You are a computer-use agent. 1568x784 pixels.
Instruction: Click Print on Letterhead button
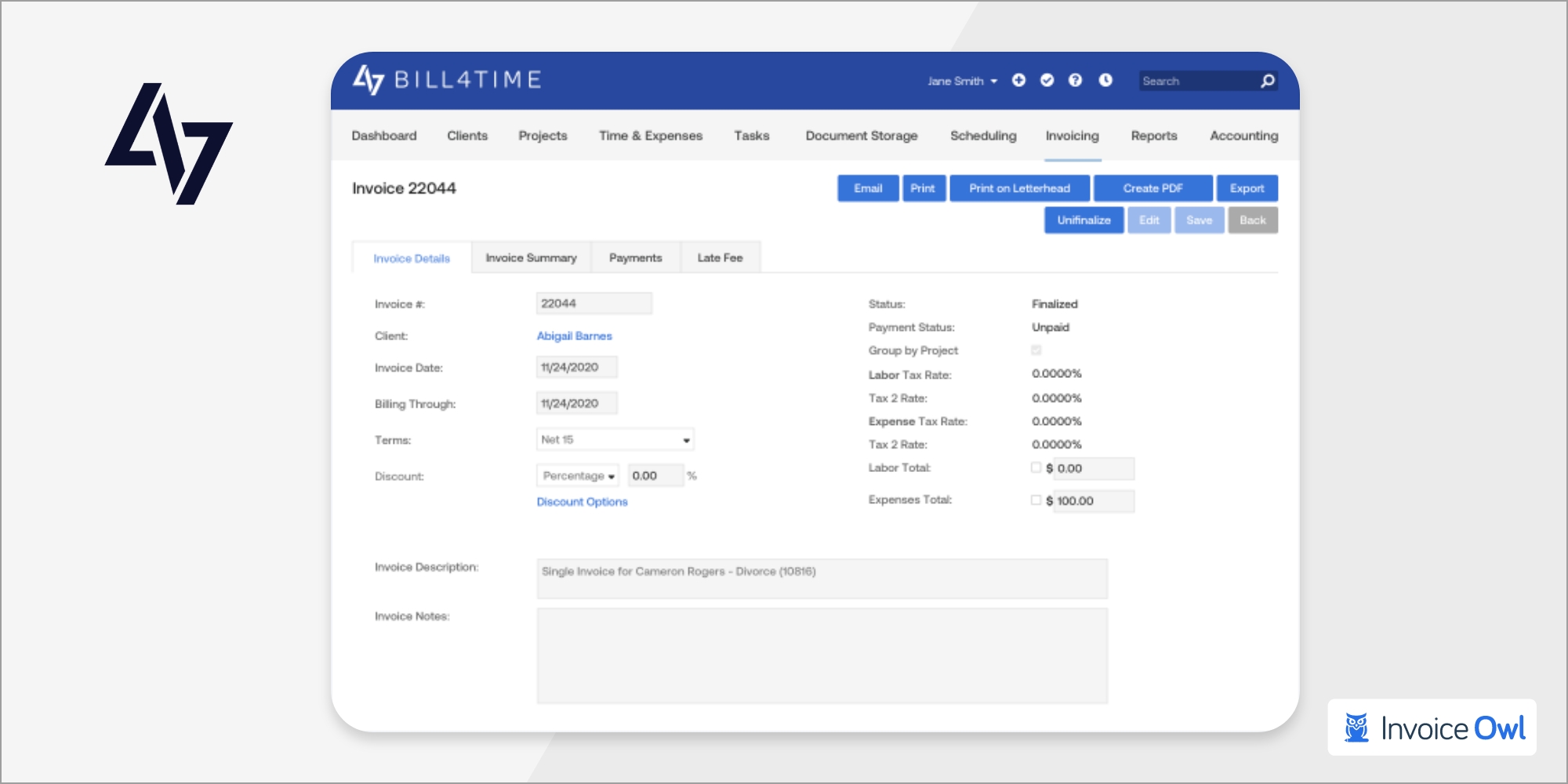(x=1019, y=188)
